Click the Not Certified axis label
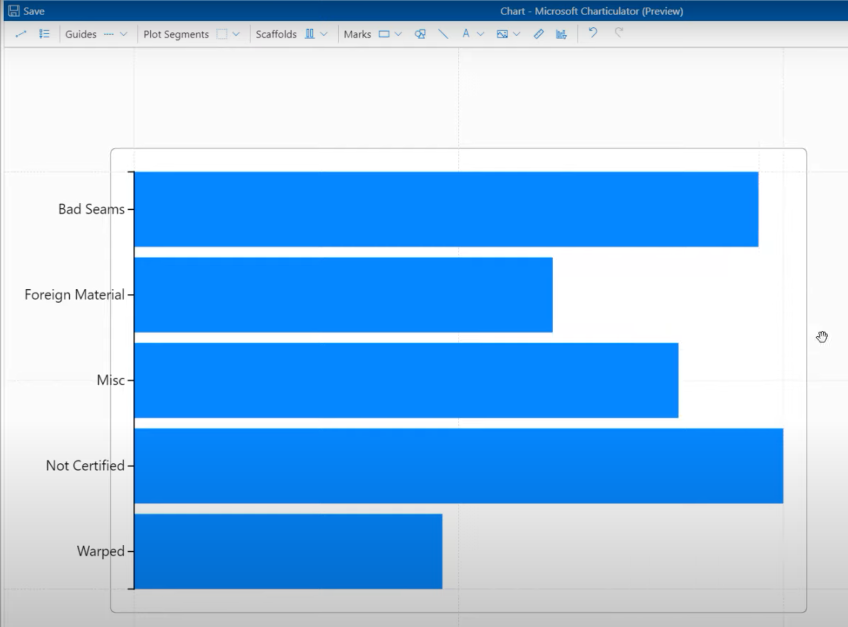Viewport: 848px width, 627px height. [85, 466]
